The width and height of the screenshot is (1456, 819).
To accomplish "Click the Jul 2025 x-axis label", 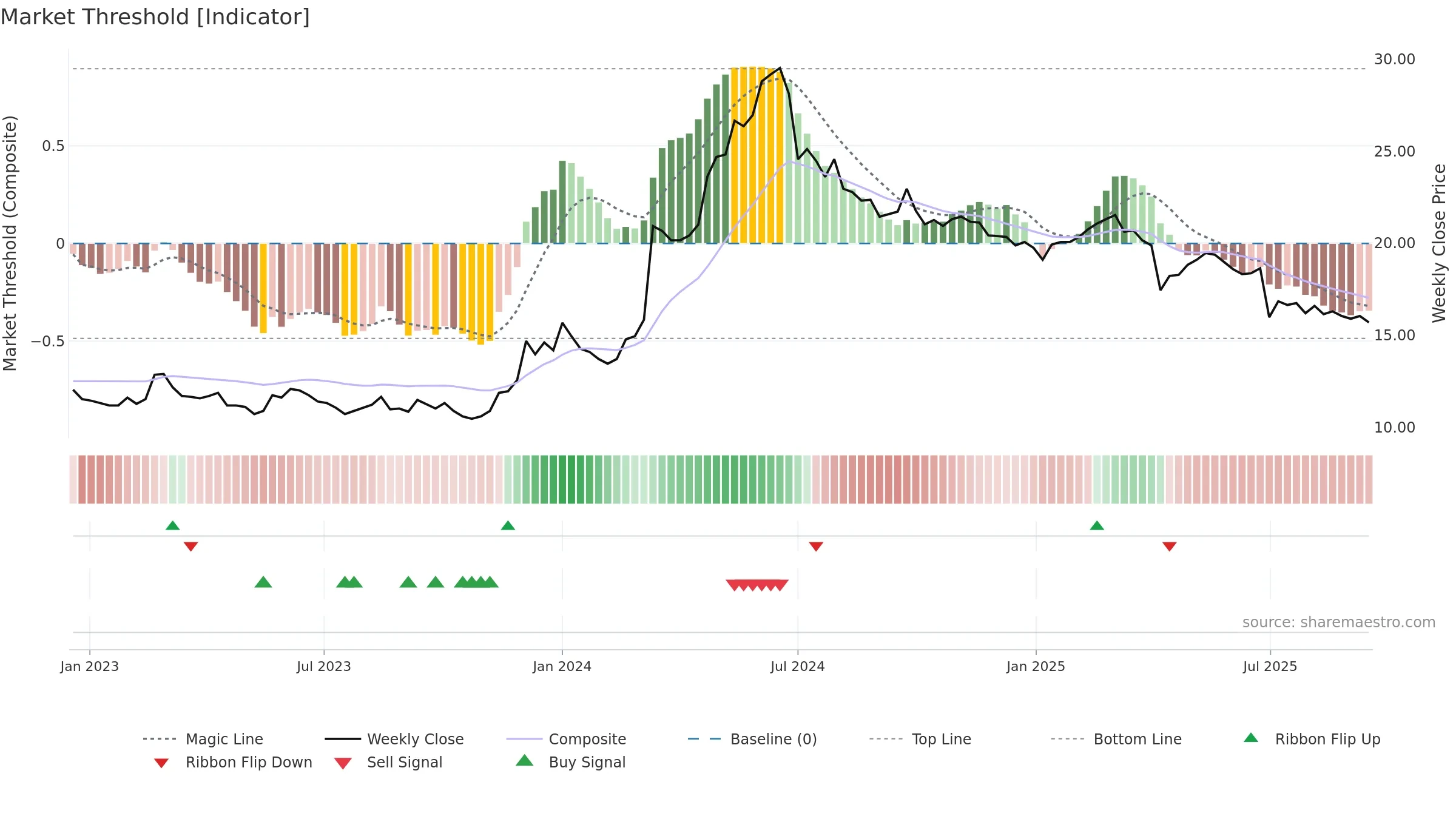I will click(x=1270, y=666).
